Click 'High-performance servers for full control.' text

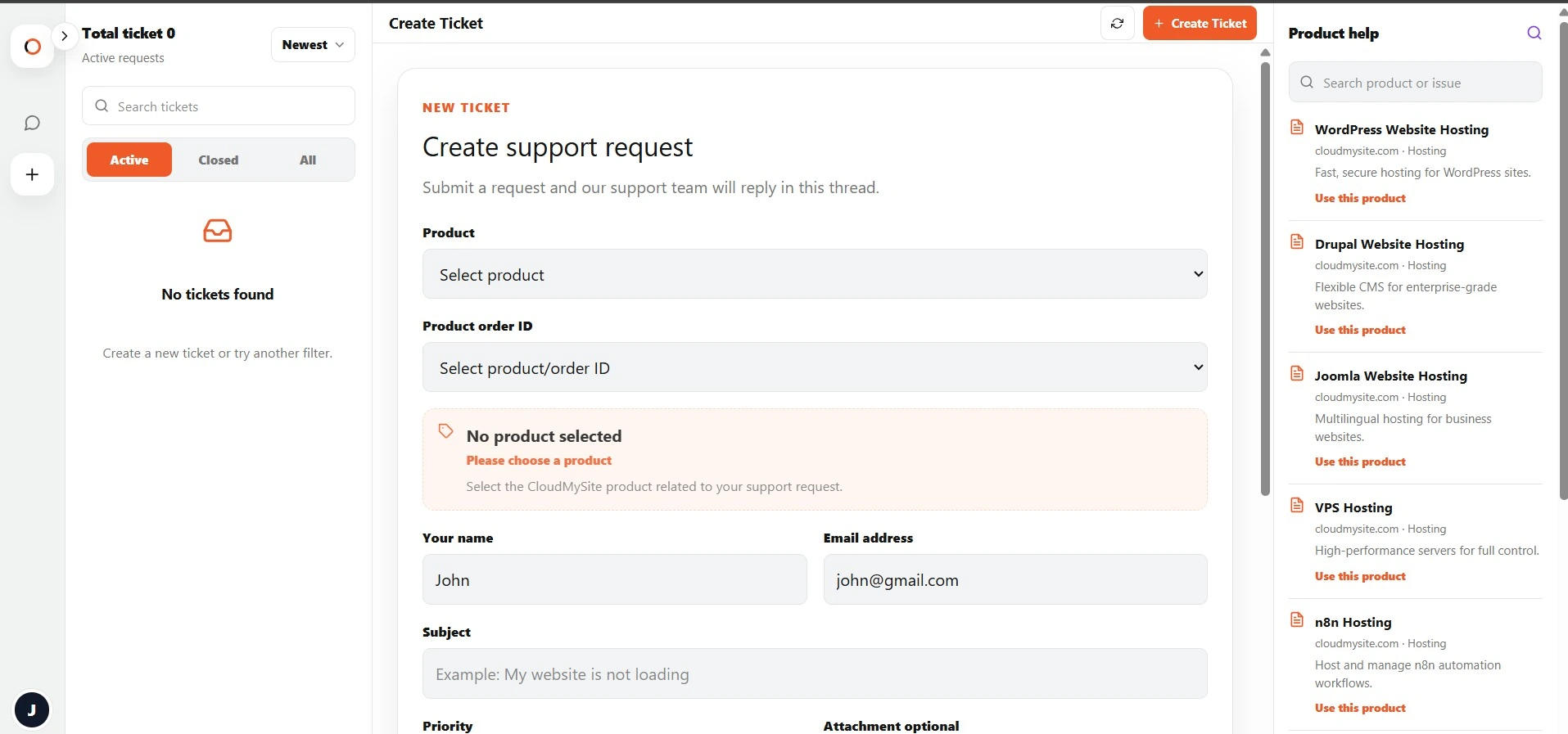pos(1427,551)
